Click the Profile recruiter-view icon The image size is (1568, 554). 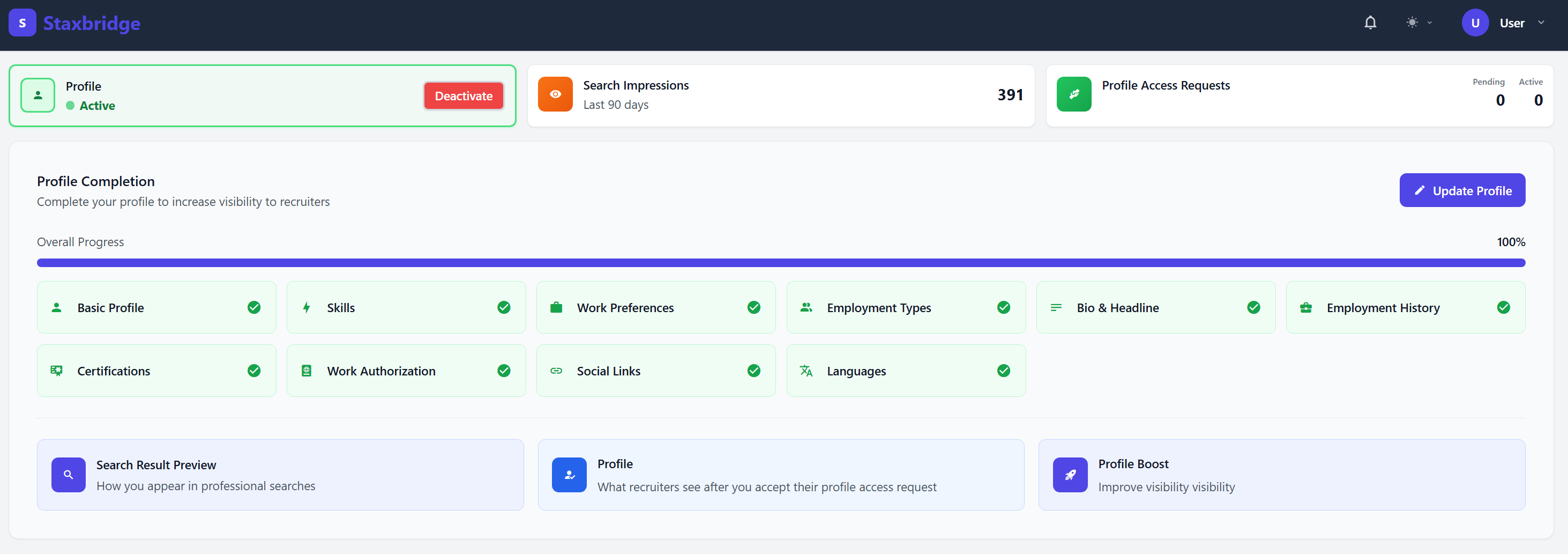click(569, 474)
